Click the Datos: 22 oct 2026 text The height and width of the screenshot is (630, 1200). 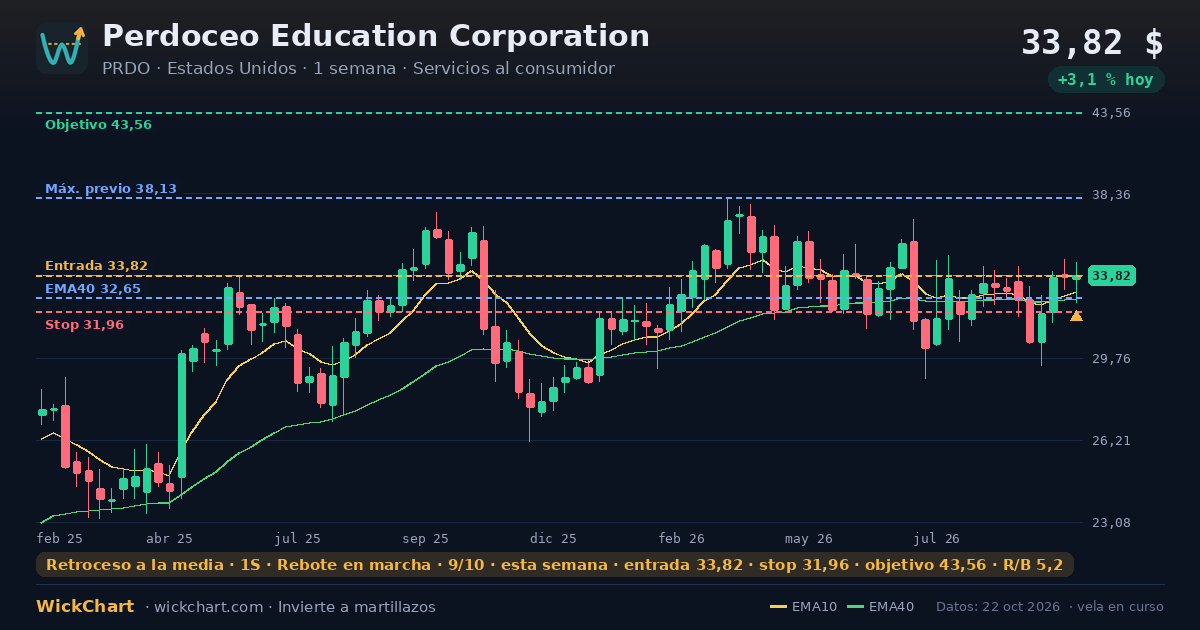[999, 607]
